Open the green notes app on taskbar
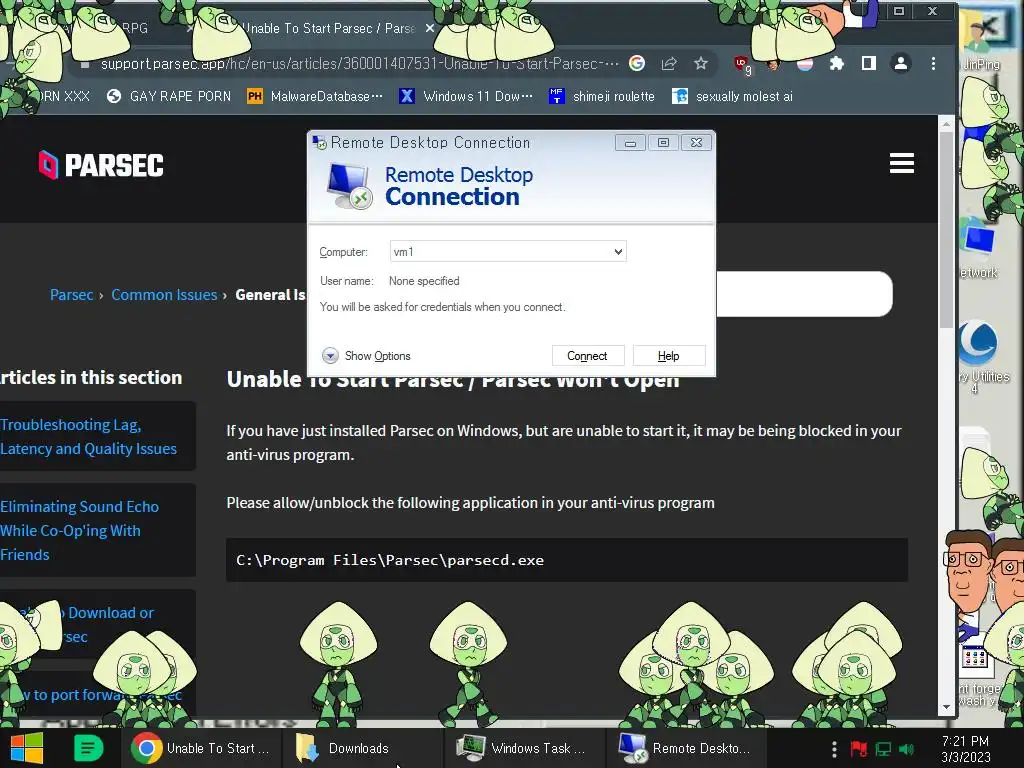This screenshot has height=768, width=1024. (x=88, y=748)
